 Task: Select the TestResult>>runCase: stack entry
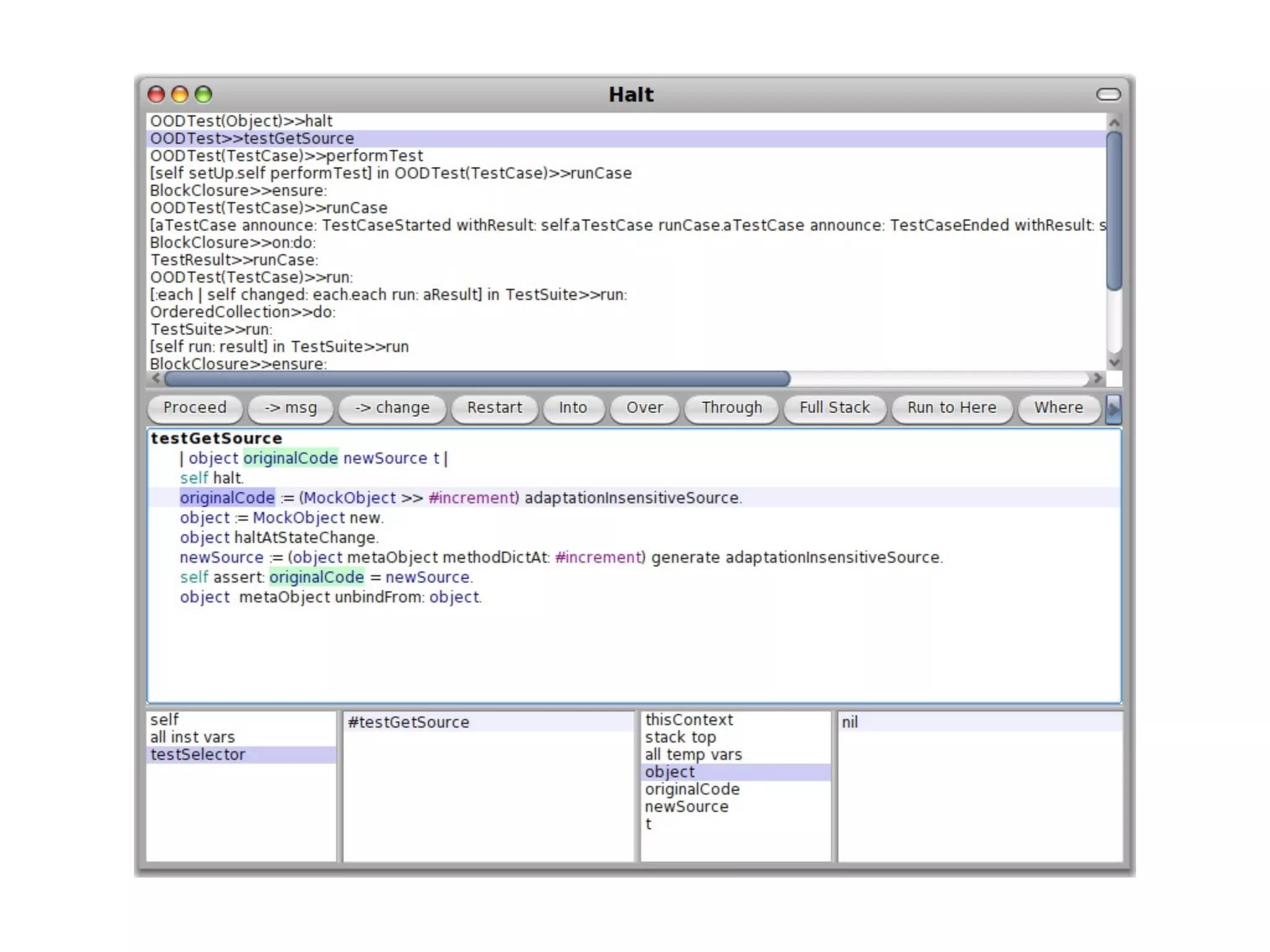234,260
